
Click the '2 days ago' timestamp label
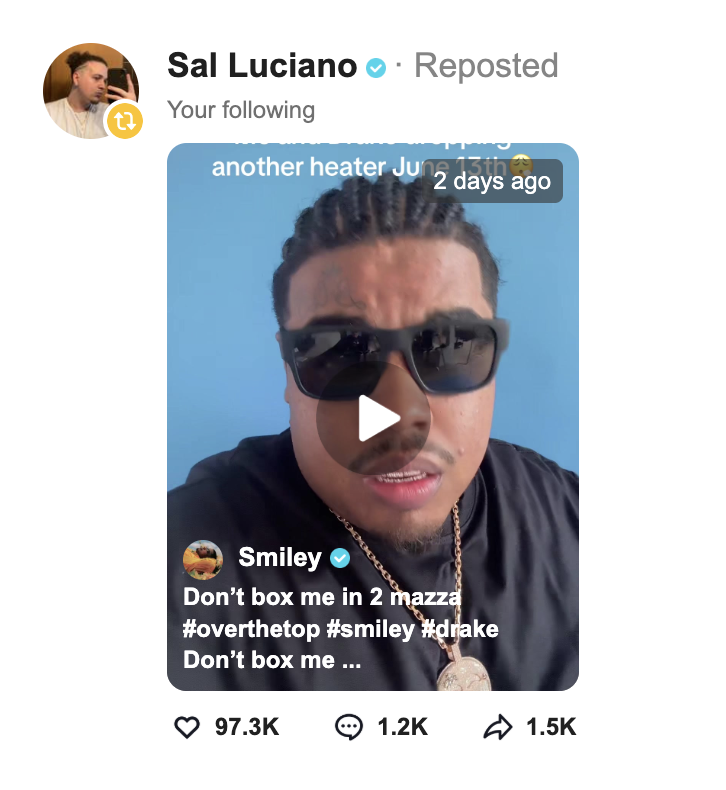pos(492,181)
